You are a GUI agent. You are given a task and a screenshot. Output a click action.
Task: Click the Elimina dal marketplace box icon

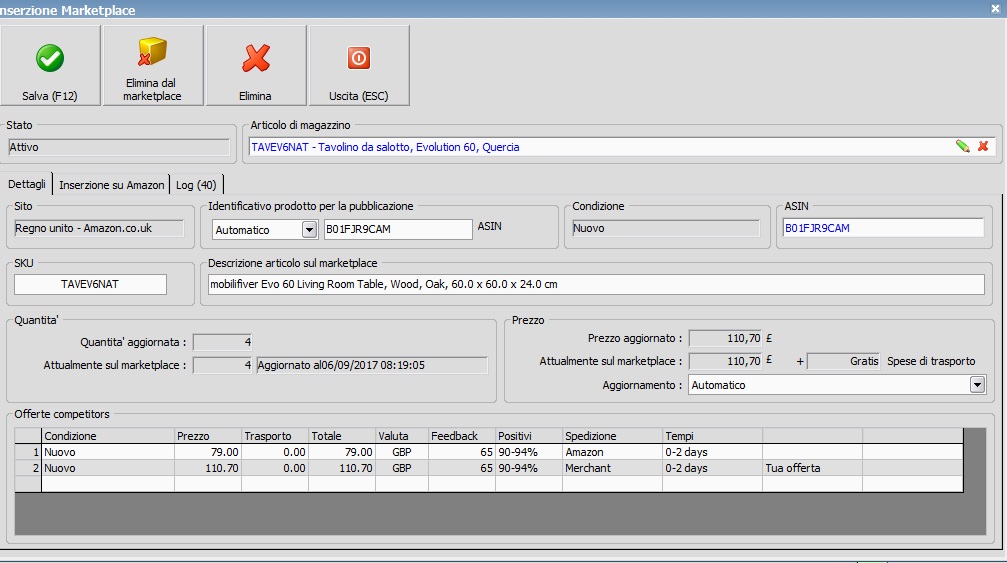(x=153, y=51)
